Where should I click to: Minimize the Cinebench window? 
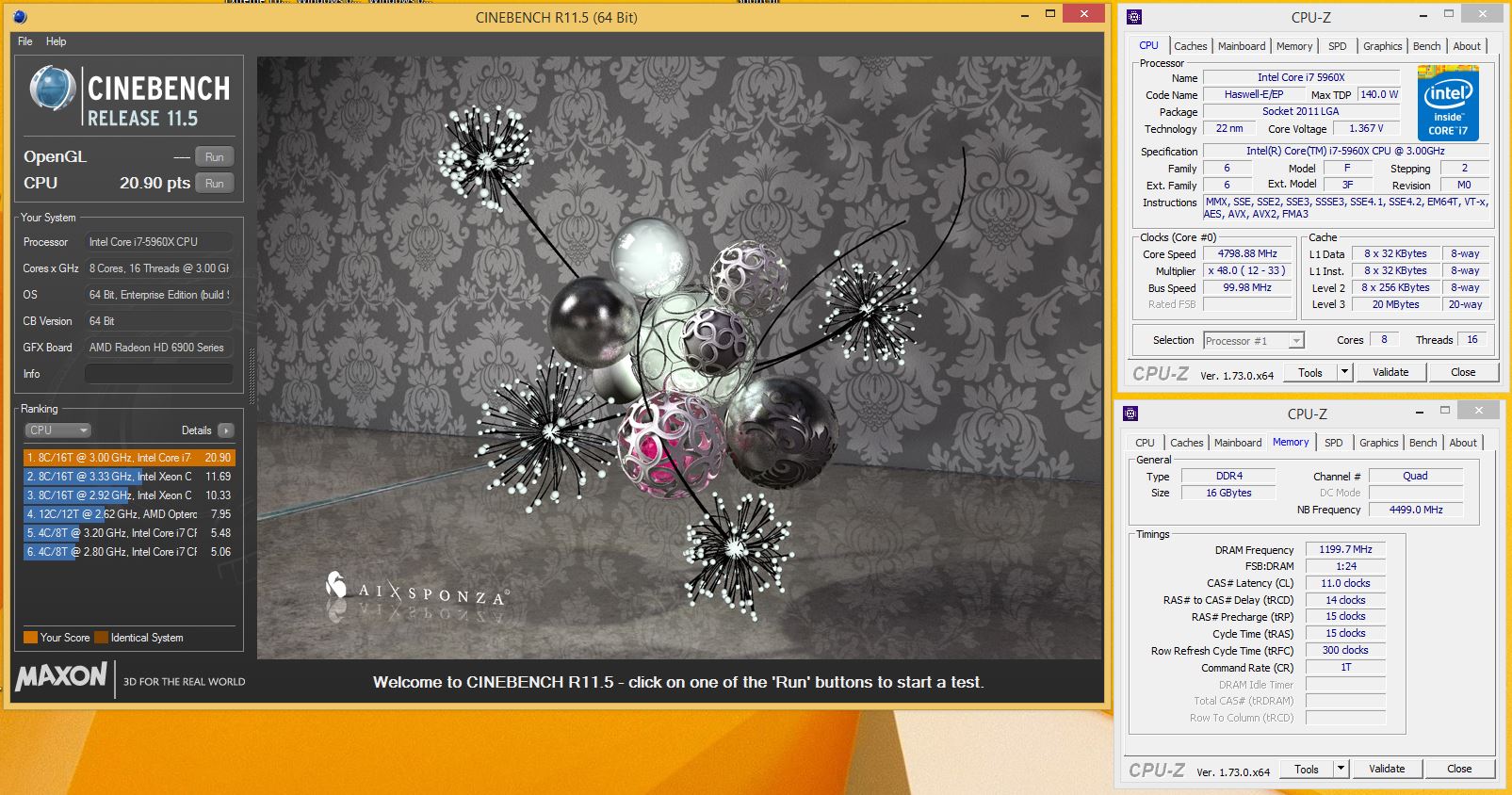pyautogui.click(x=1025, y=16)
